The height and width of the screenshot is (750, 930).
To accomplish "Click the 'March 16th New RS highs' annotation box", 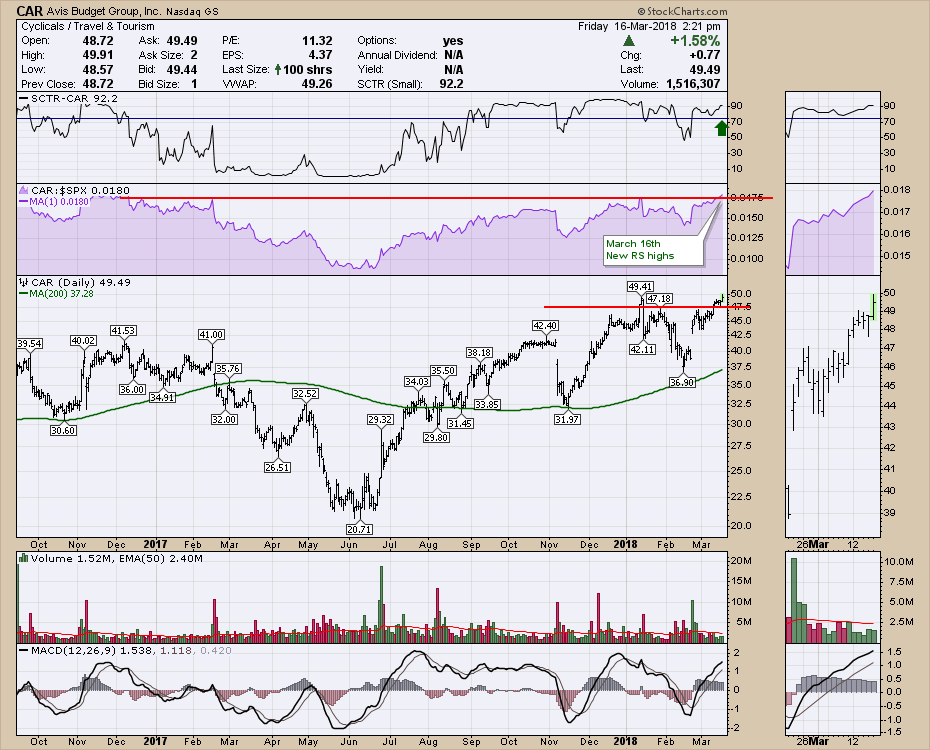I will pyautogui.click(x=653, y=250).
